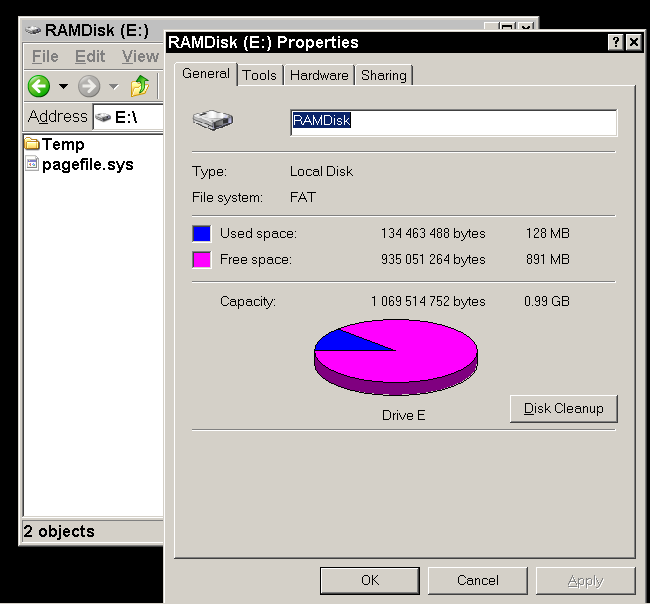Switch to the Sharing tab
This screenshot has height=605, width=650.
point(383,75)
